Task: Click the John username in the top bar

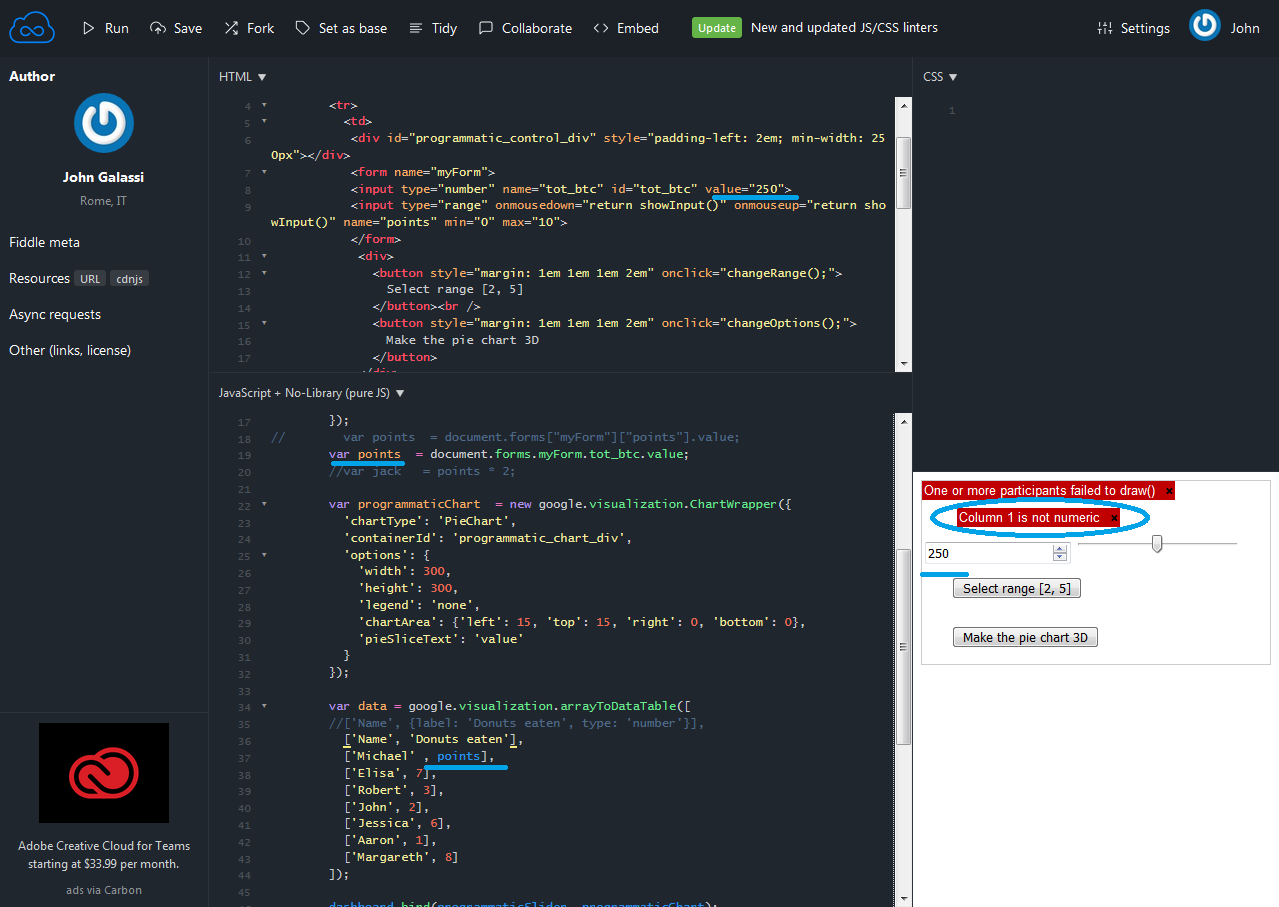Action: tap(1245, 28)
